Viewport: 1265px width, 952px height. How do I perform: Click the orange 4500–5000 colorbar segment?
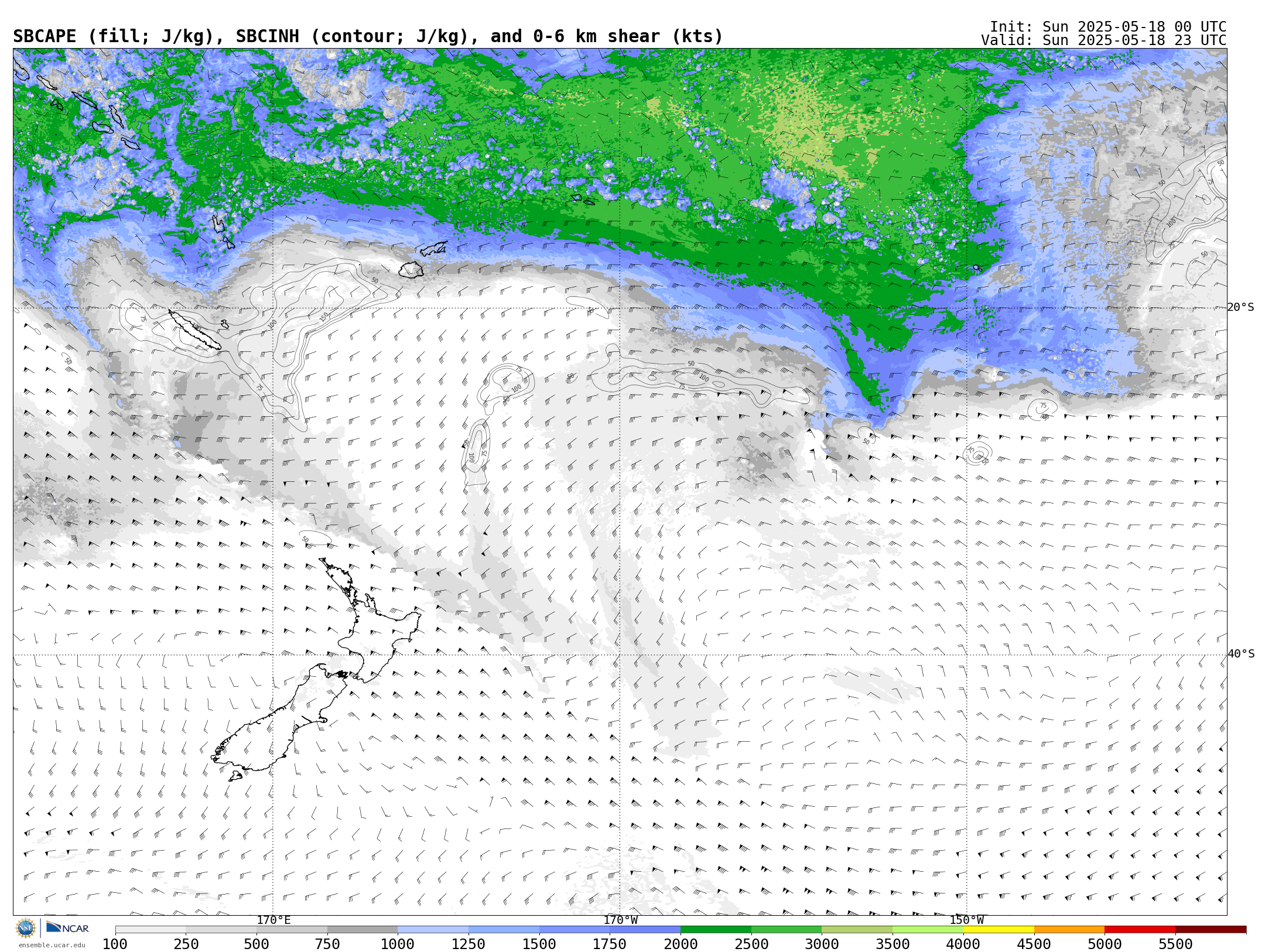click(x=1069, y=930)
